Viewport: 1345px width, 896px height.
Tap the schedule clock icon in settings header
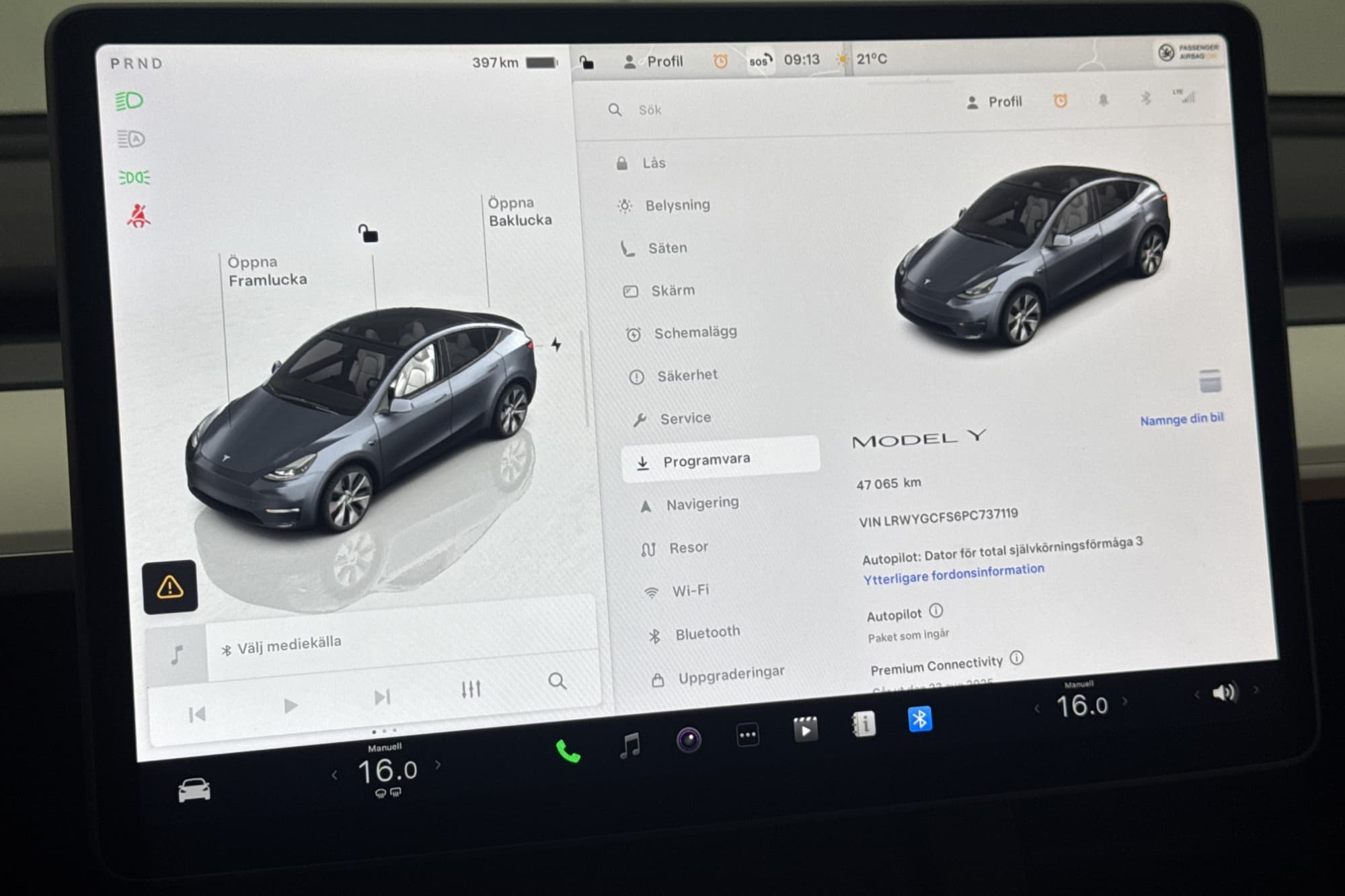coord(1061,101)
